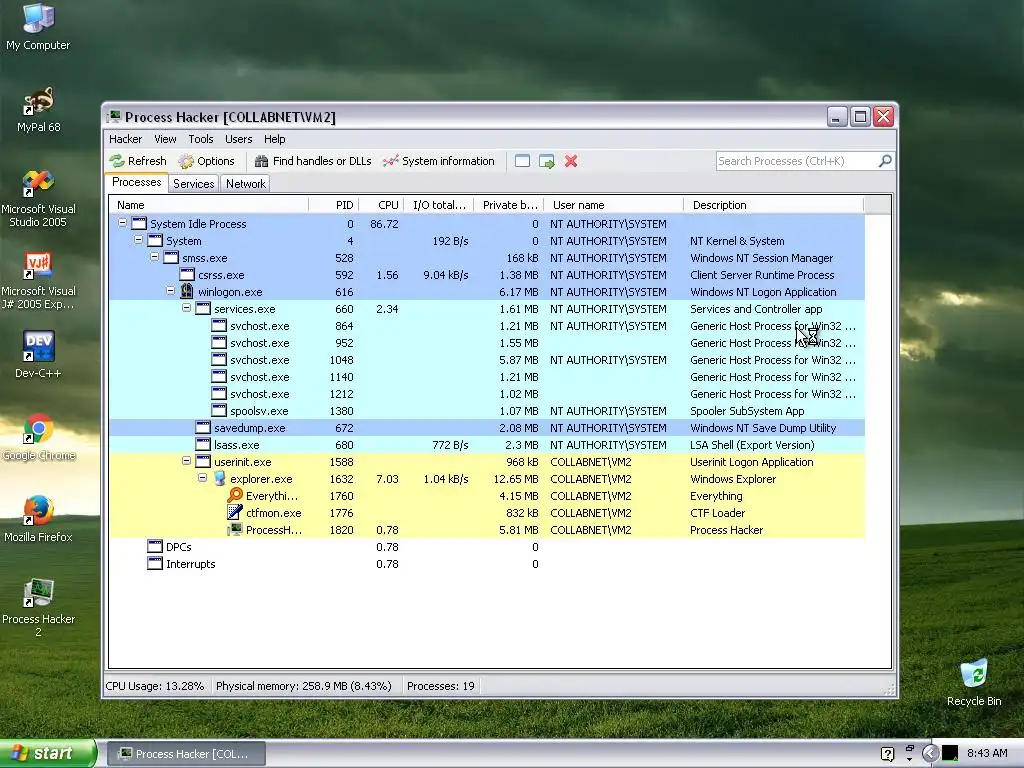Select the csrss.exe process row
Image resolution: width=1024 pixels, height=768 pixels.
coord(487,275)
